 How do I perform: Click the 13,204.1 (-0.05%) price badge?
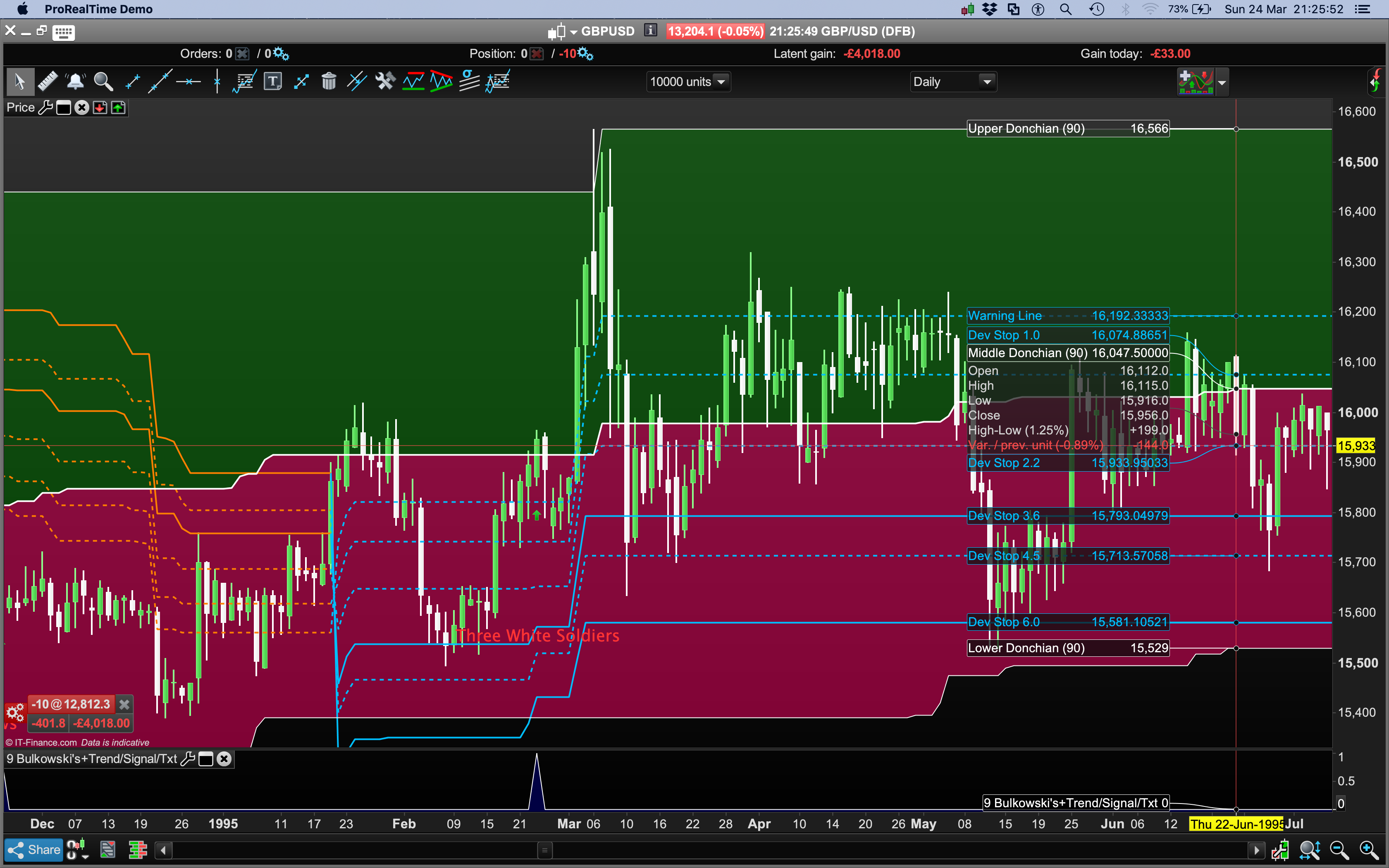[x=715, y=31]
